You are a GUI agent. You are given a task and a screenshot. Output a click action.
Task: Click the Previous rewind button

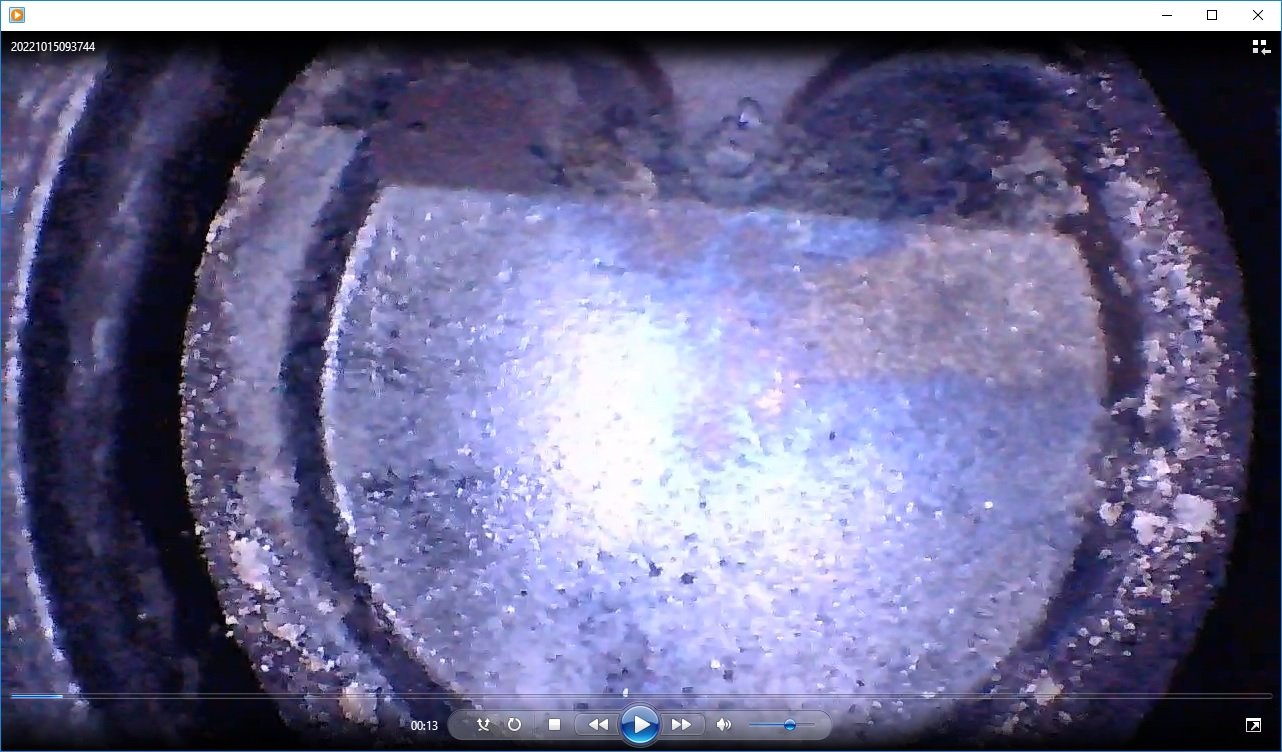[598, 725]
